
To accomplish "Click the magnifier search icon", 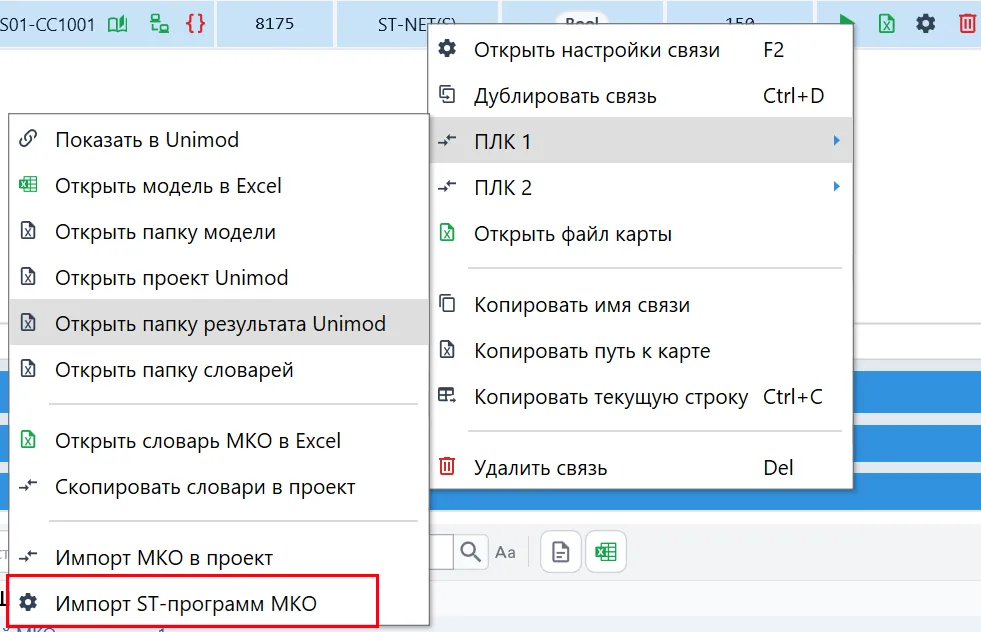I will 470,552.
